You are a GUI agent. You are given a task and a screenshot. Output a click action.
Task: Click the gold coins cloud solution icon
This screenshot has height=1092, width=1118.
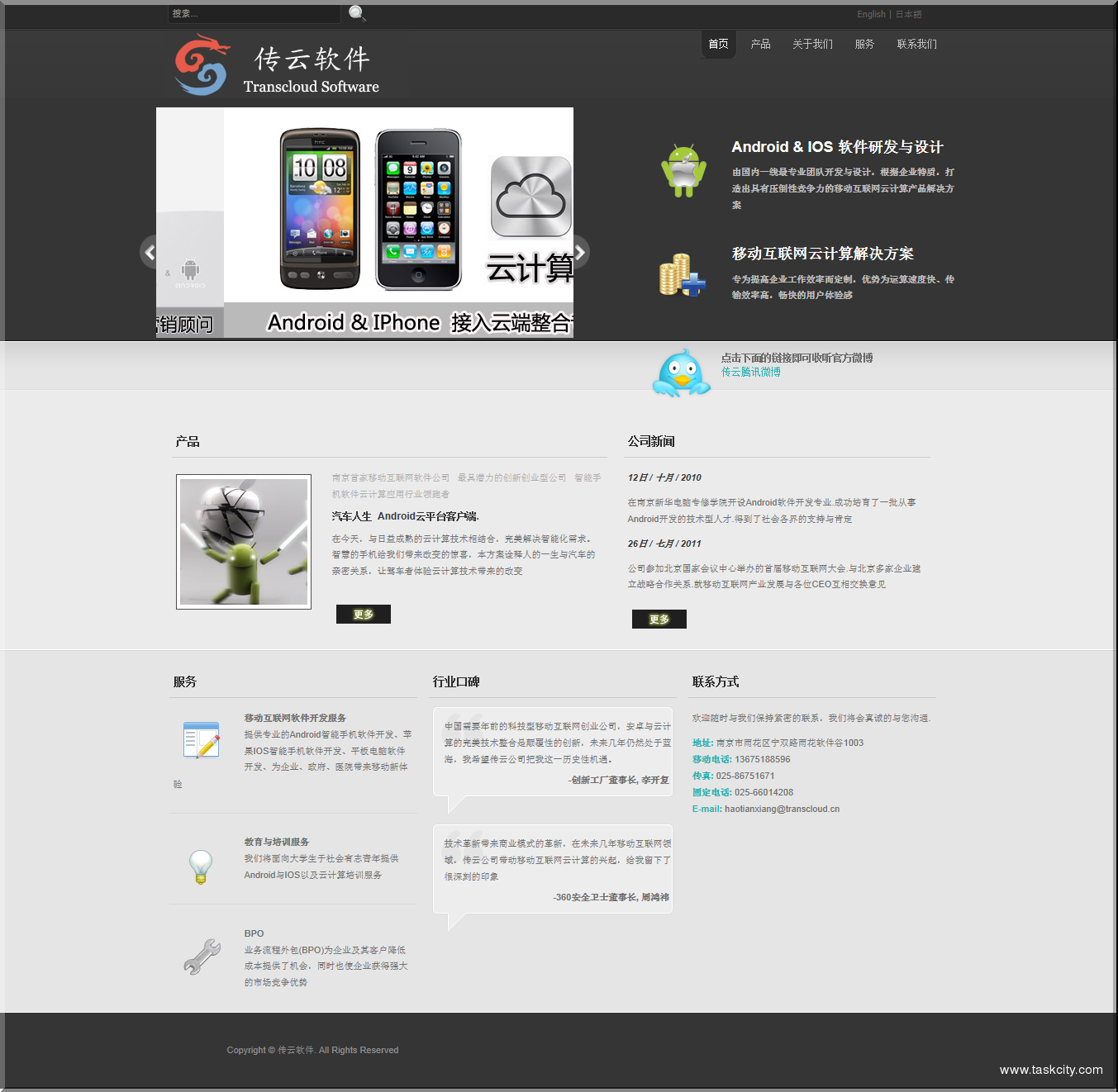[683, 276]
